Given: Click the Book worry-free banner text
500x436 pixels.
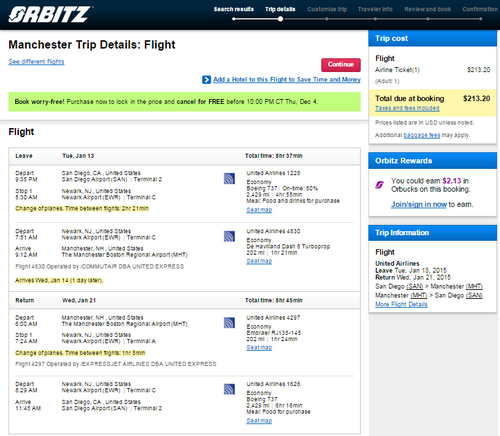Looking at the screenshot, I should point(166,102).
